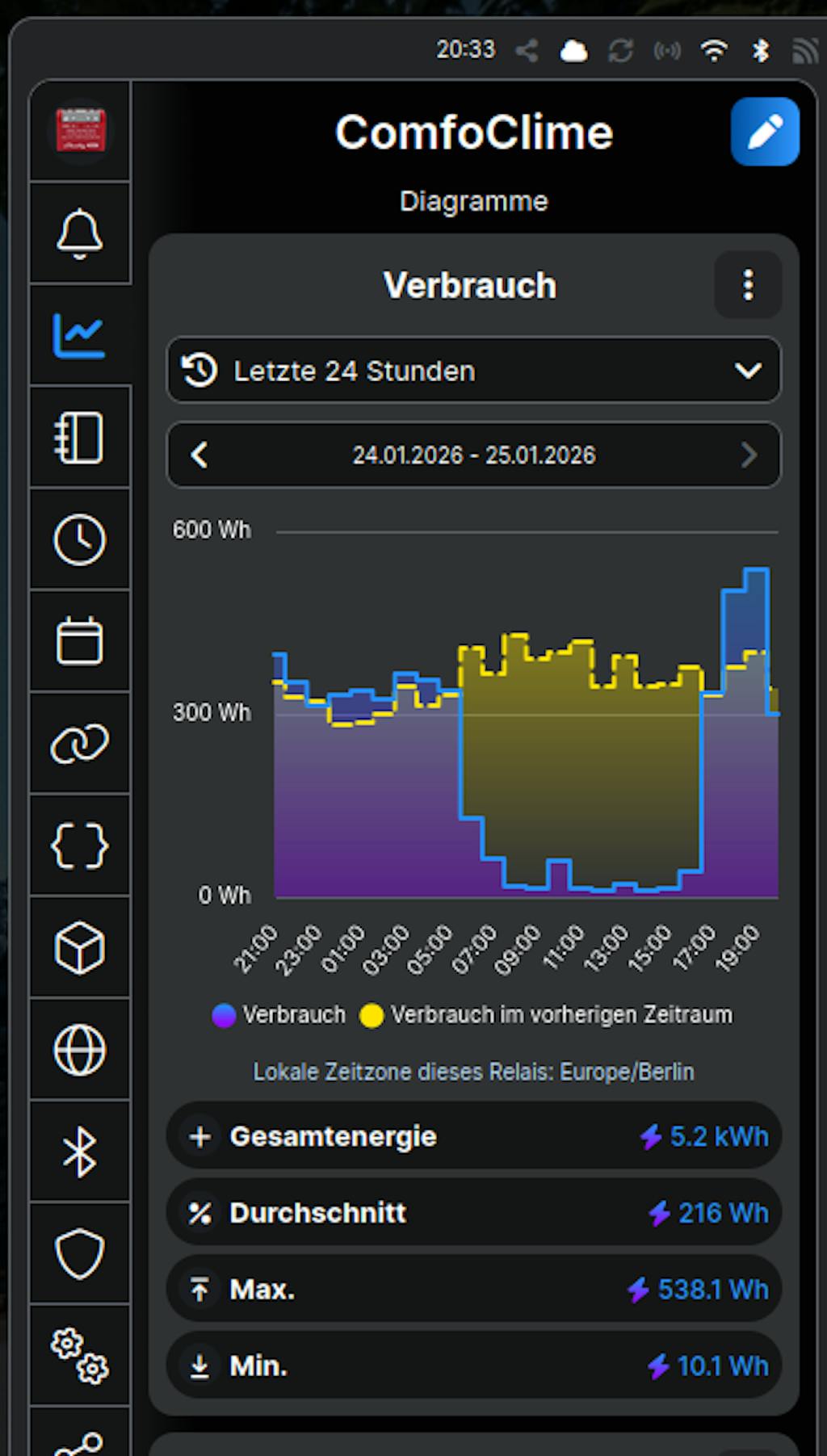Open the shield security icon in sidebar

(79, 1253)
